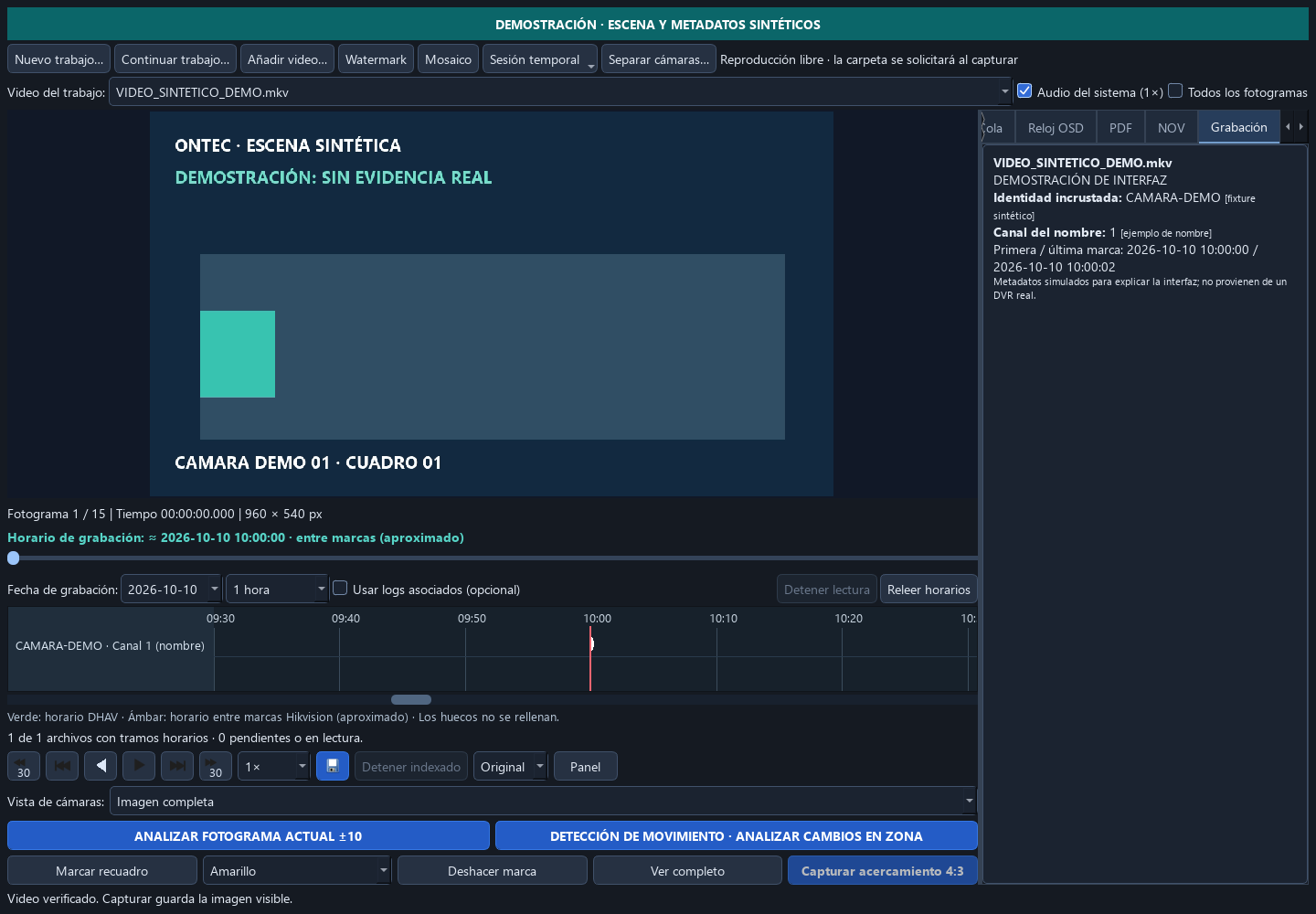
Task: Enable Usar logs asociados checkbox
Action: (x=340, y=589)
